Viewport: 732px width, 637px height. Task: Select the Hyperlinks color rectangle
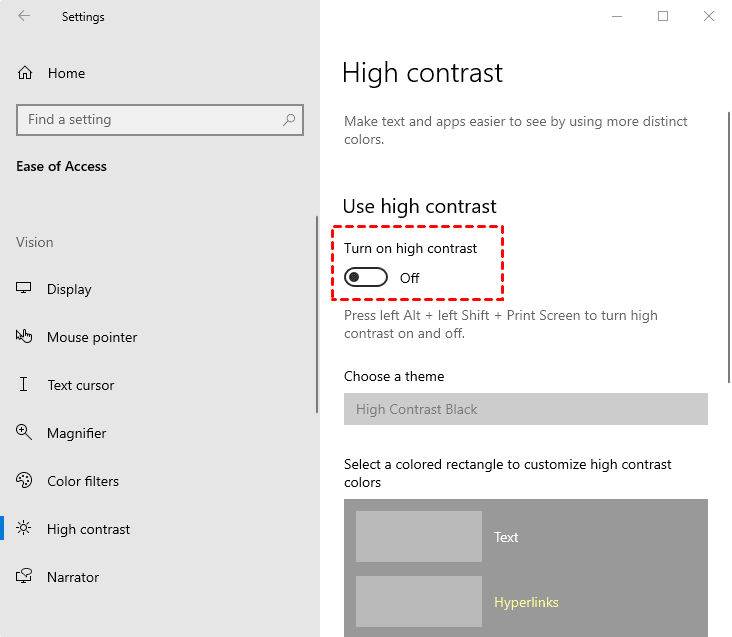(x=418, y=602)
